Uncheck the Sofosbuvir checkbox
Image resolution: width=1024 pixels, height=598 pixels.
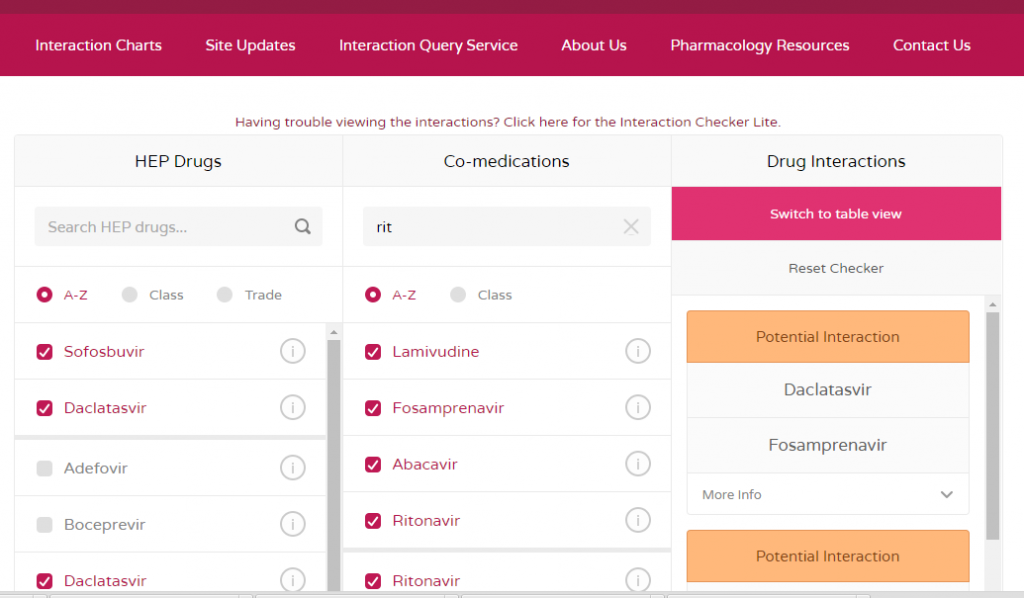click(x=44, y=352)
